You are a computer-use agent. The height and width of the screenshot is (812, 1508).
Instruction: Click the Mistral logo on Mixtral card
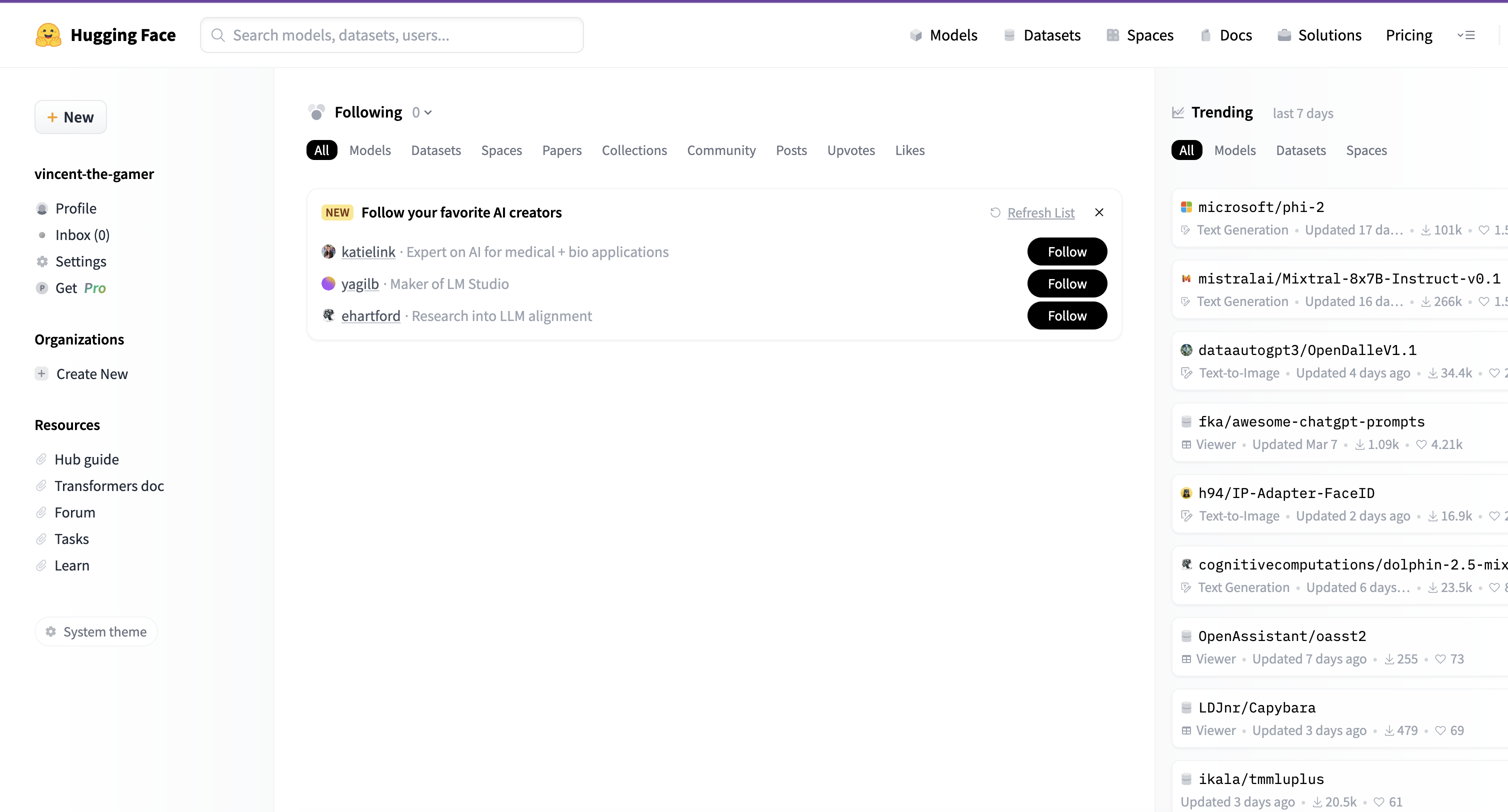(x=1186, y=278)
